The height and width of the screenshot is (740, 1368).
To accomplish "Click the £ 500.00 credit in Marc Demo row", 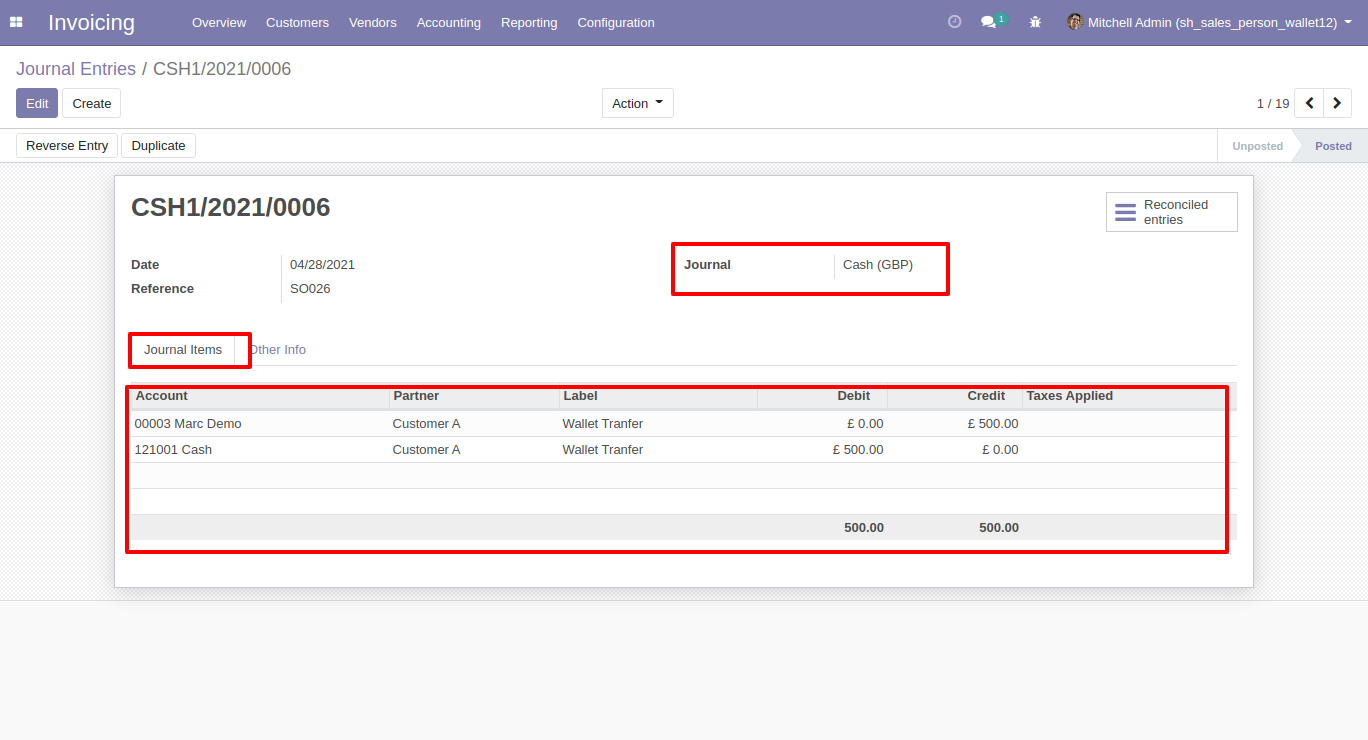I will [993, 424].
